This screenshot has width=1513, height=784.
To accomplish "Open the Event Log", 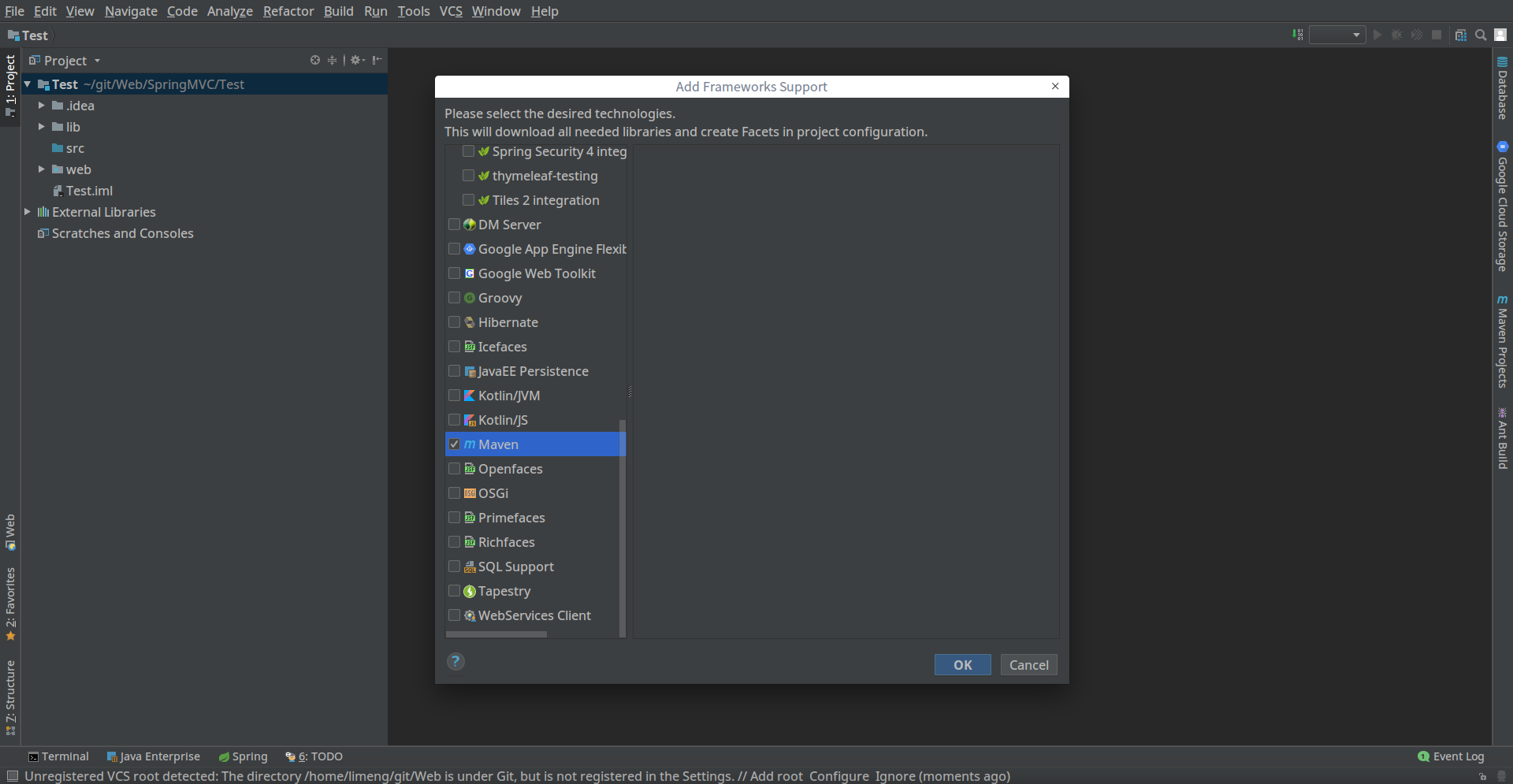I will click(x=1451, y=756).
